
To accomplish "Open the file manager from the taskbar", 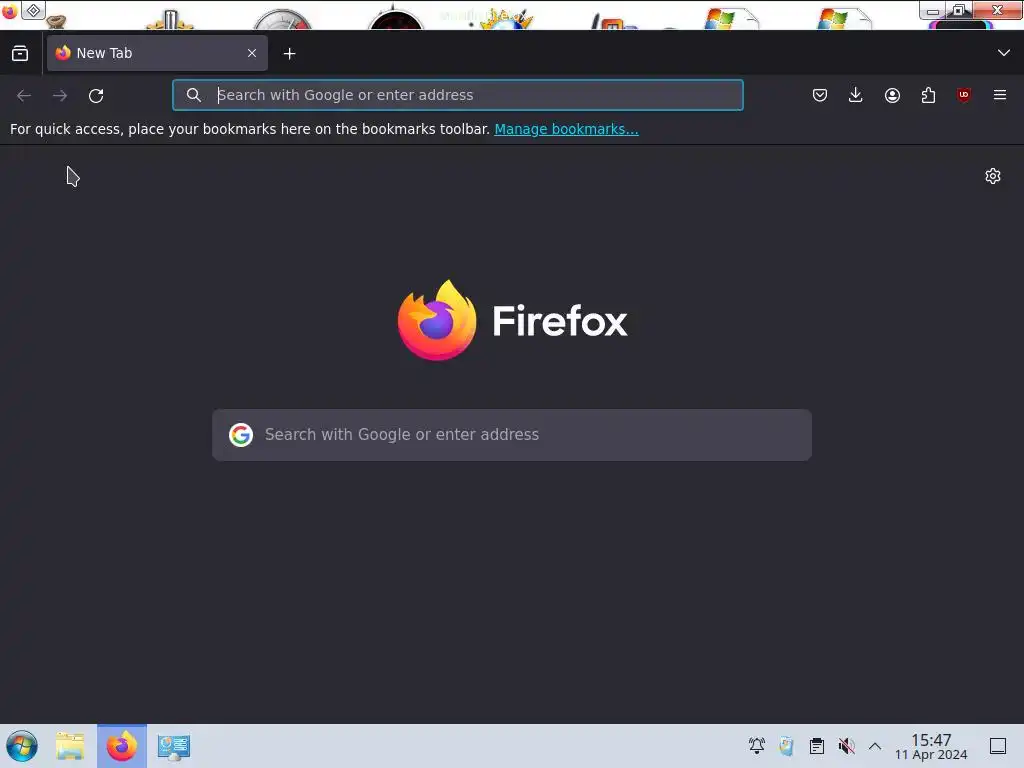I will [70, 746].
